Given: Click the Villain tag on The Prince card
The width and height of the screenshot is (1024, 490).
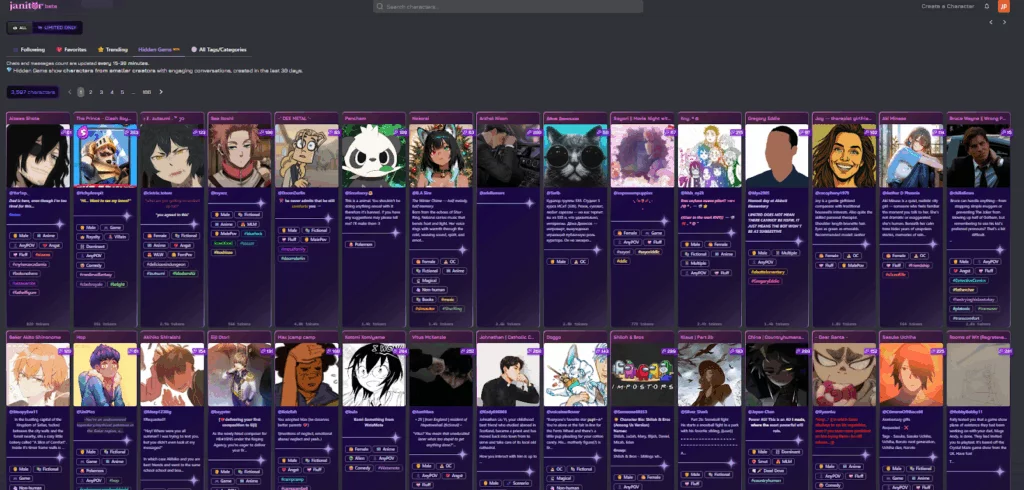Looking at the screenshot, I should click(x=117, y=237).
